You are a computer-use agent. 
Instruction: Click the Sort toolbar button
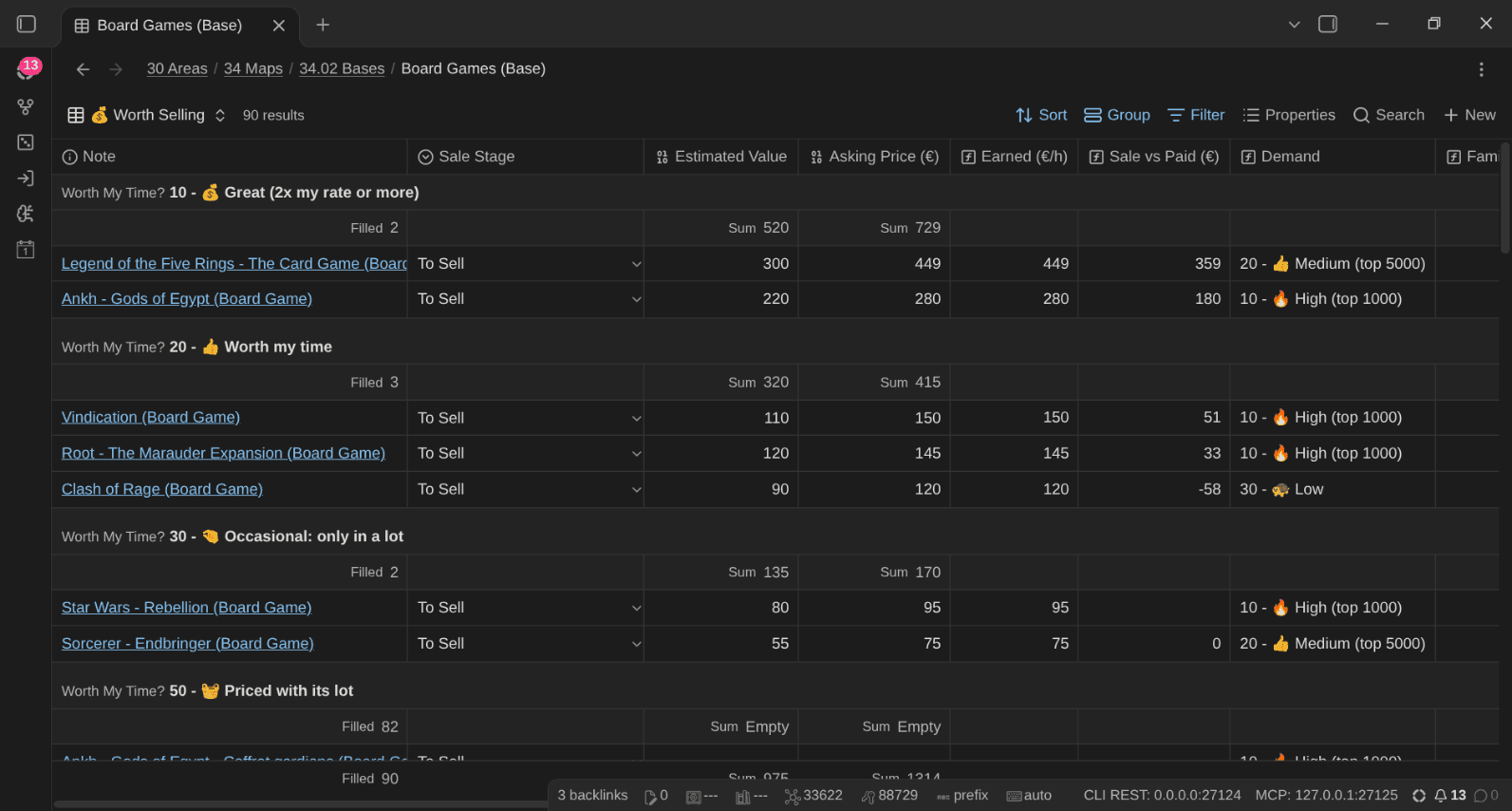tap(1041, 115)
